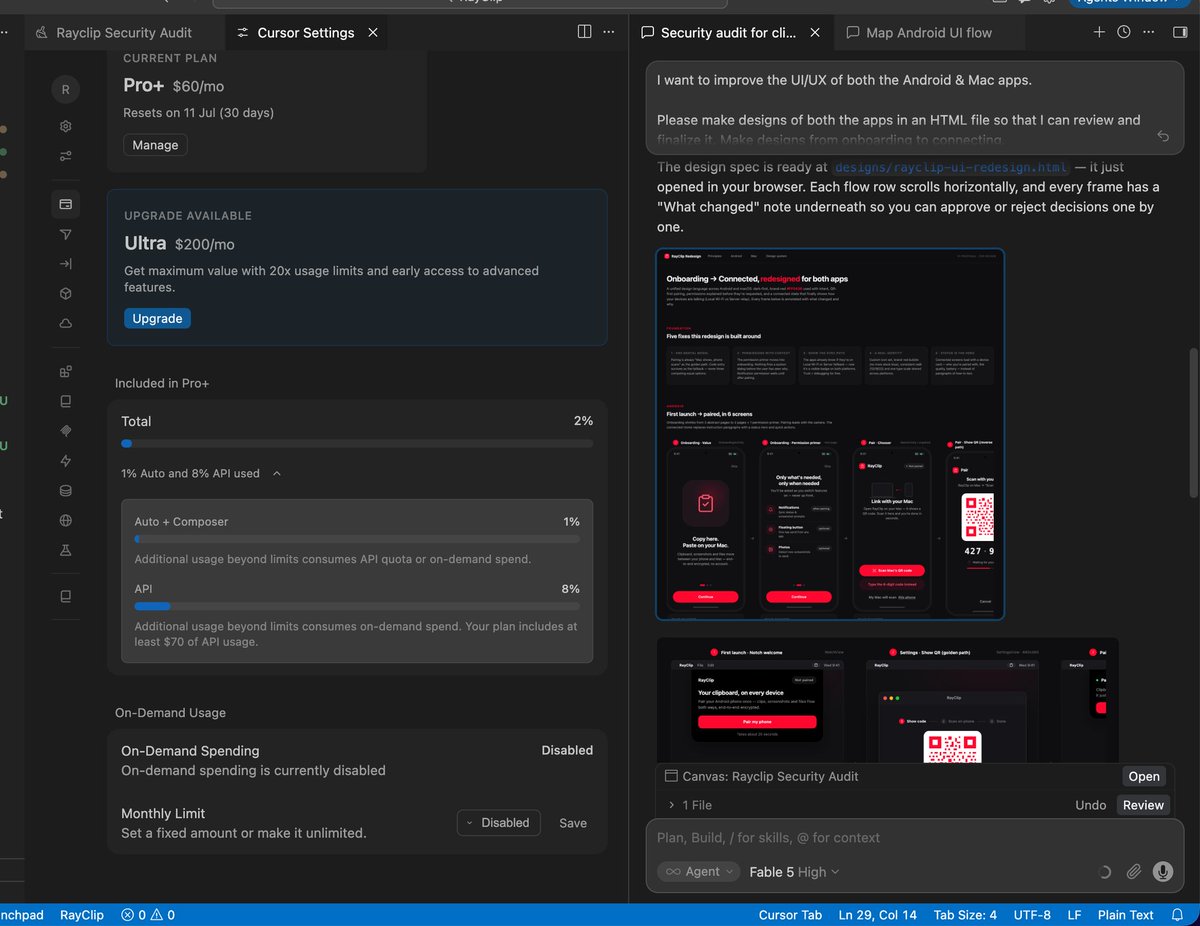Open the Tab arrow-to-bar icon in sidebar
This screenshot has width=1200, height=926.
[66, 264]
